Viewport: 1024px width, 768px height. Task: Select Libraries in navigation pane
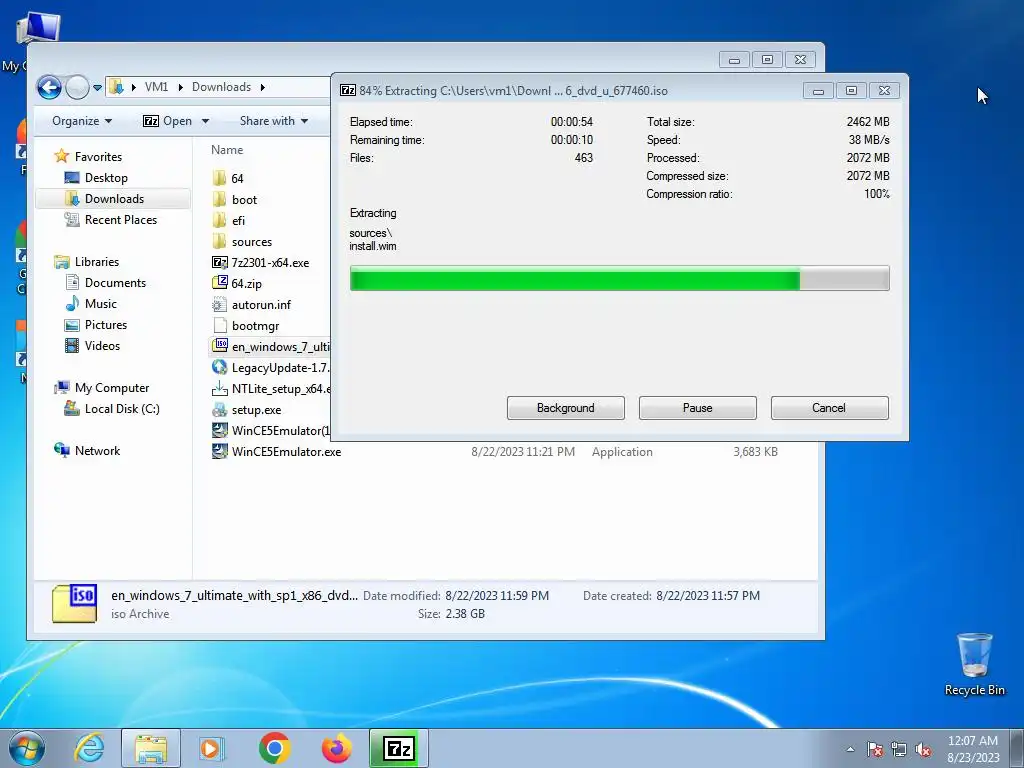click(x=97, y=262)
